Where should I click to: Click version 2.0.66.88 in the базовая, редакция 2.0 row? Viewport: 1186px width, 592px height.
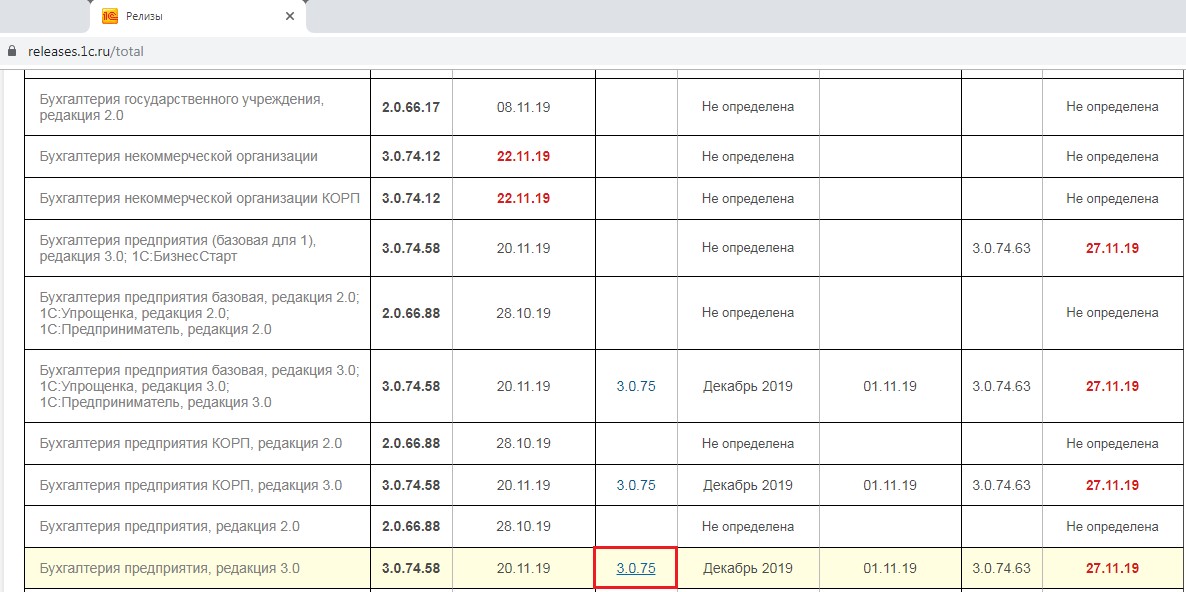[x=411, y=313]
